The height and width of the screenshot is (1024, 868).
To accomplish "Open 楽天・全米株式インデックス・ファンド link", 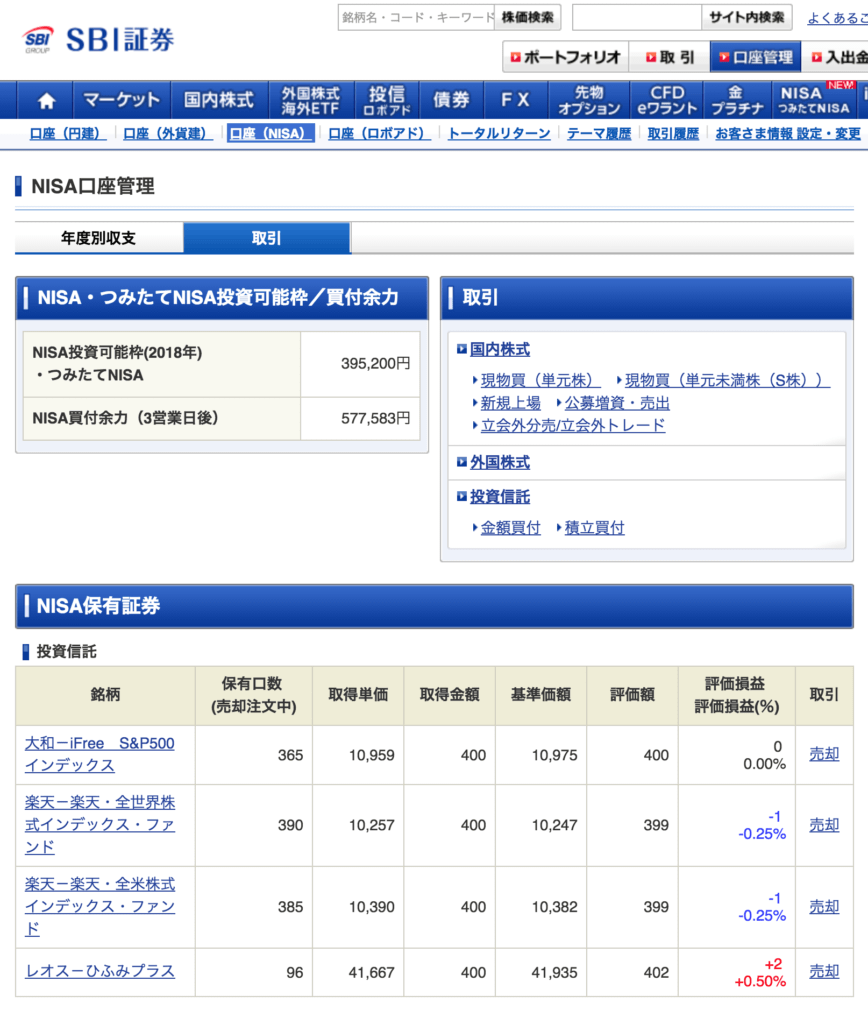I will tap(100, 906).
